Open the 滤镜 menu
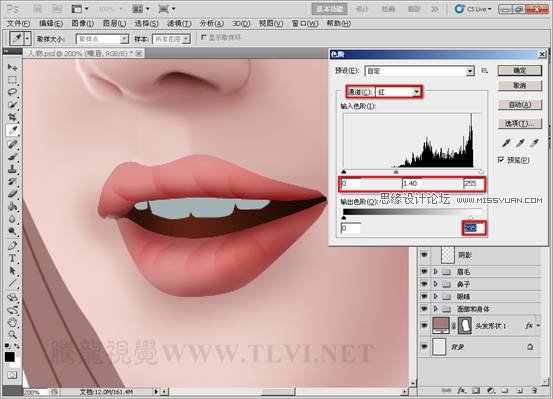This screenshot has width=553, height=399. point(179,23)
